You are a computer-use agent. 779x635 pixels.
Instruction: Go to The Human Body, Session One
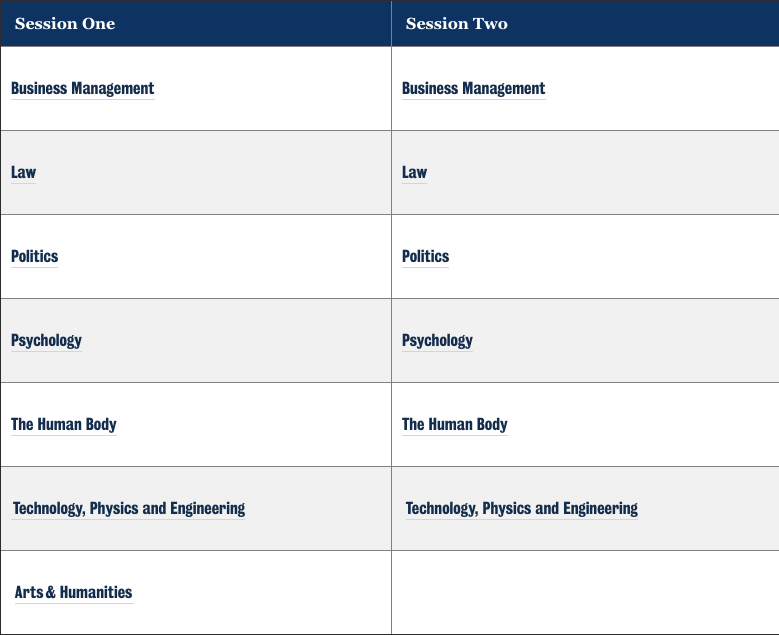pos(63,424)
